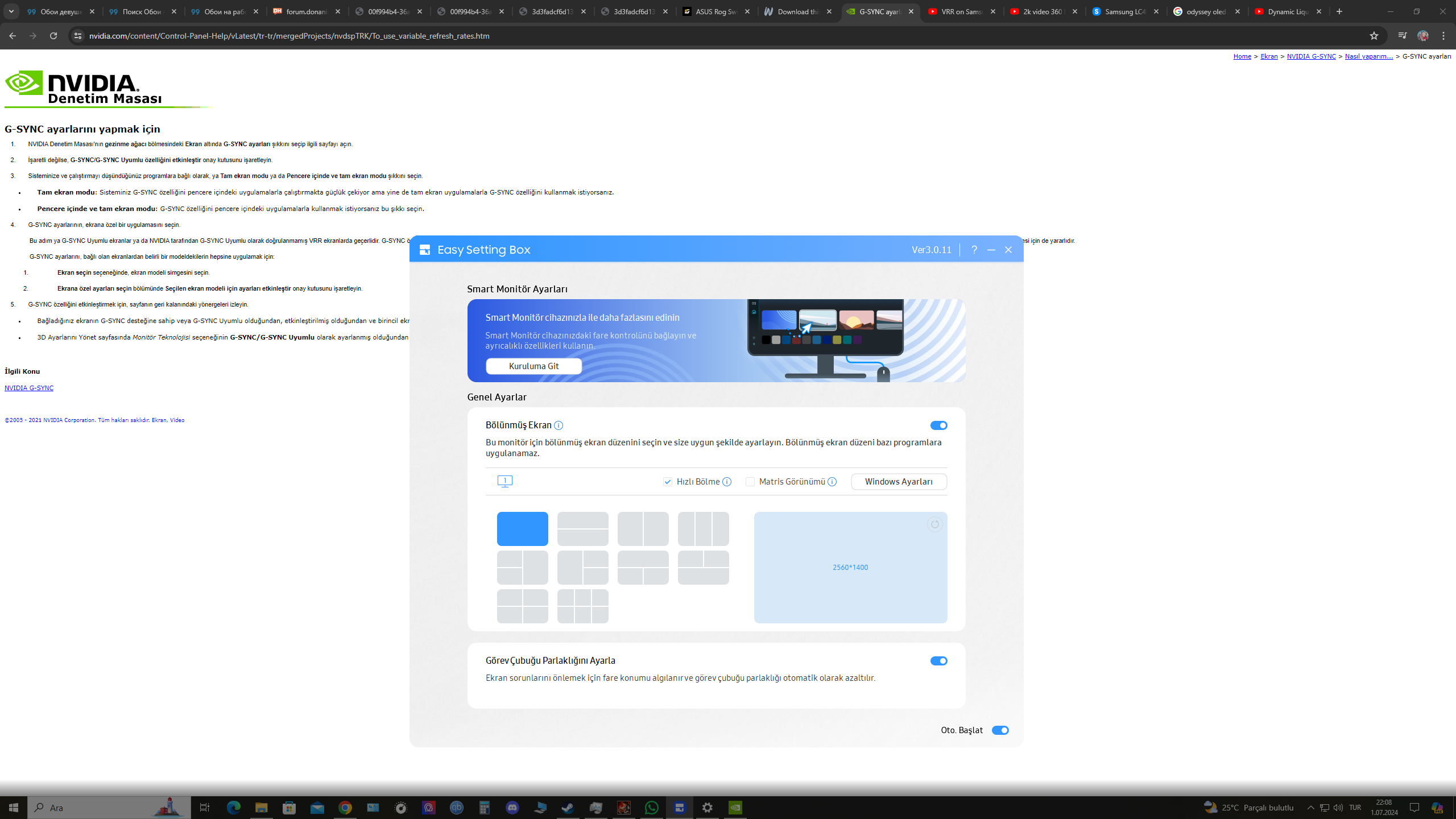Open Chrome media control icon

[x=1403, y=36]
